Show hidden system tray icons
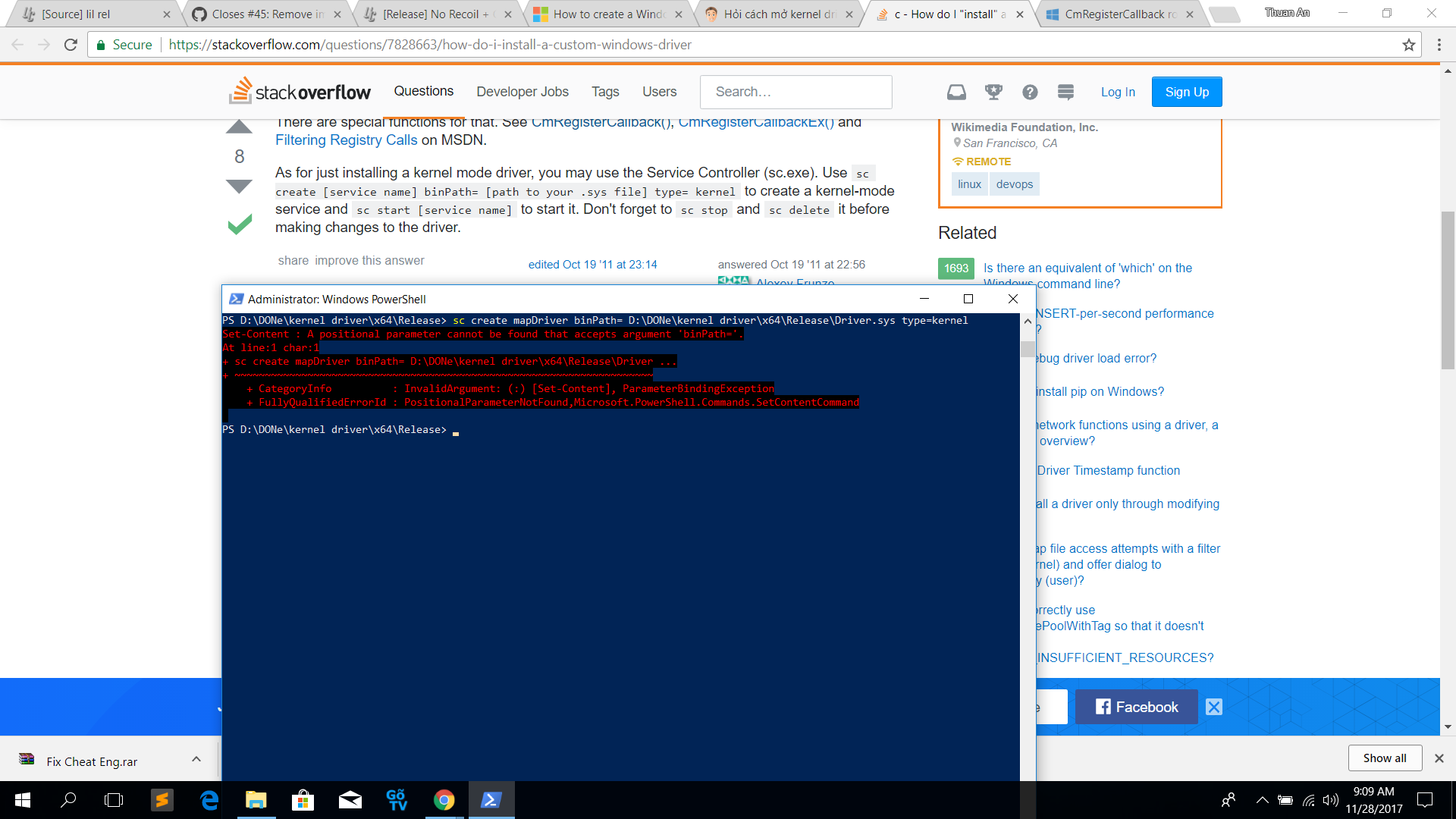Screen dimensions: 1456x819 pos(1262,800)
